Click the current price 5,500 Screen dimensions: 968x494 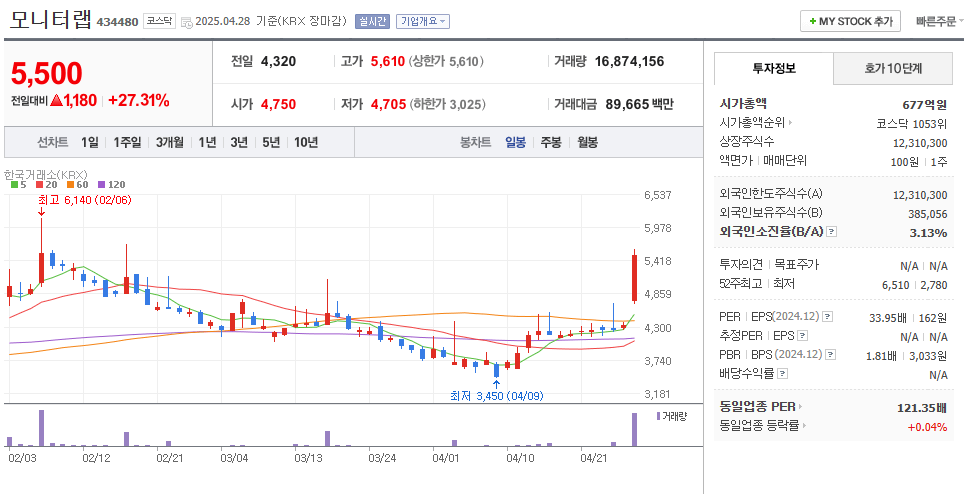[x=47, y=74]
